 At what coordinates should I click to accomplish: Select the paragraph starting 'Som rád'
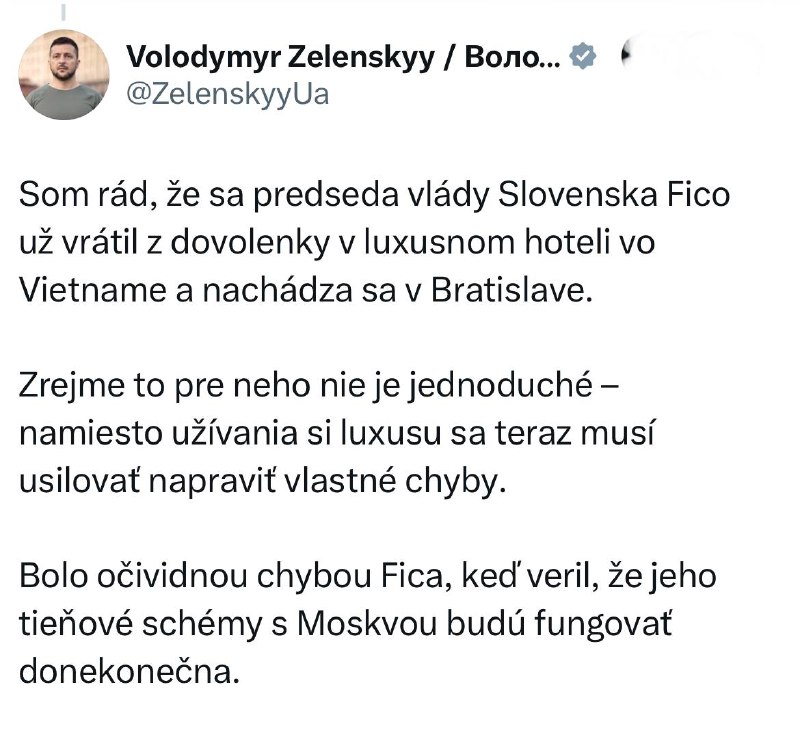(x=374, y=242)
